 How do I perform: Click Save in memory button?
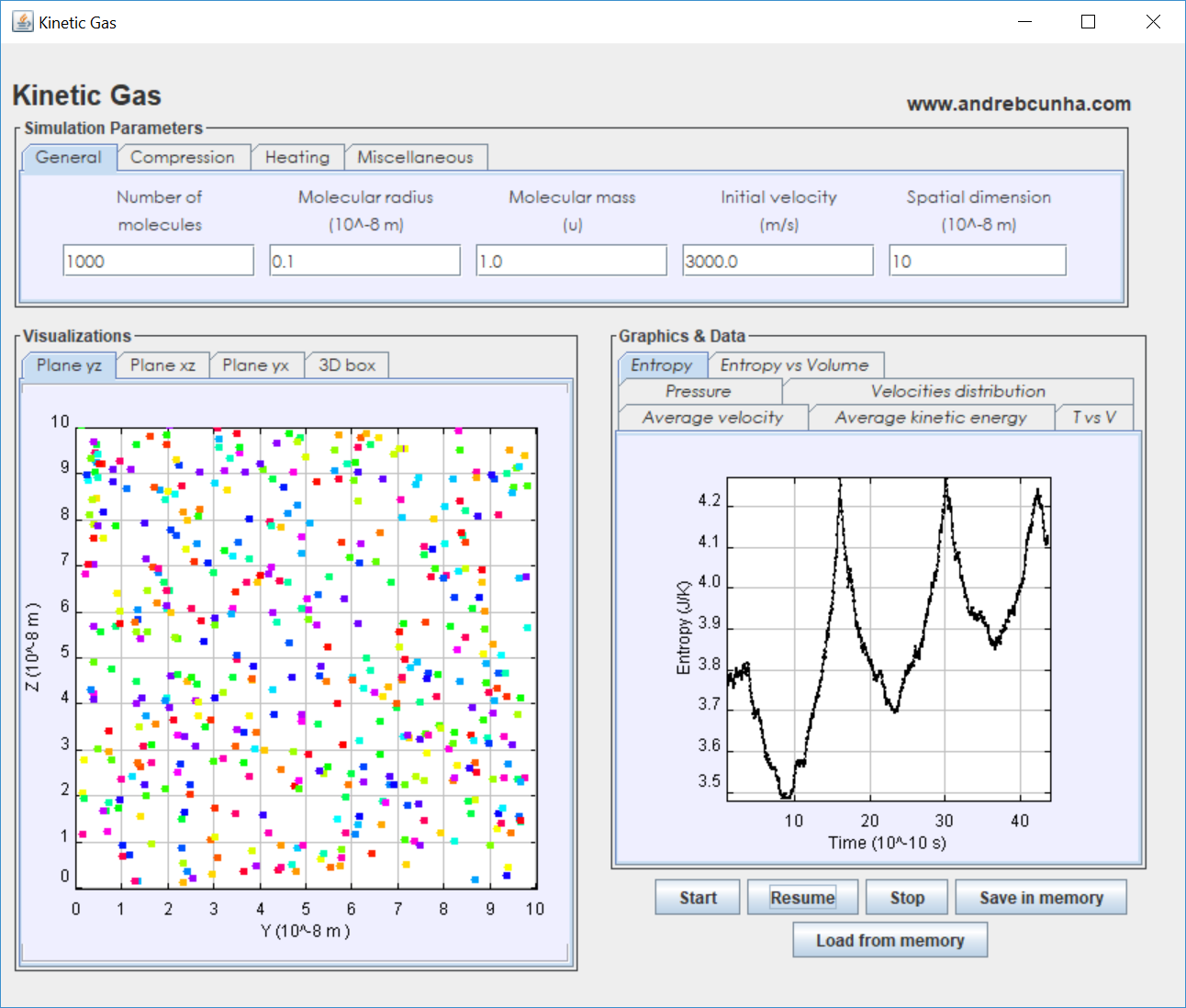point(1041,898)
